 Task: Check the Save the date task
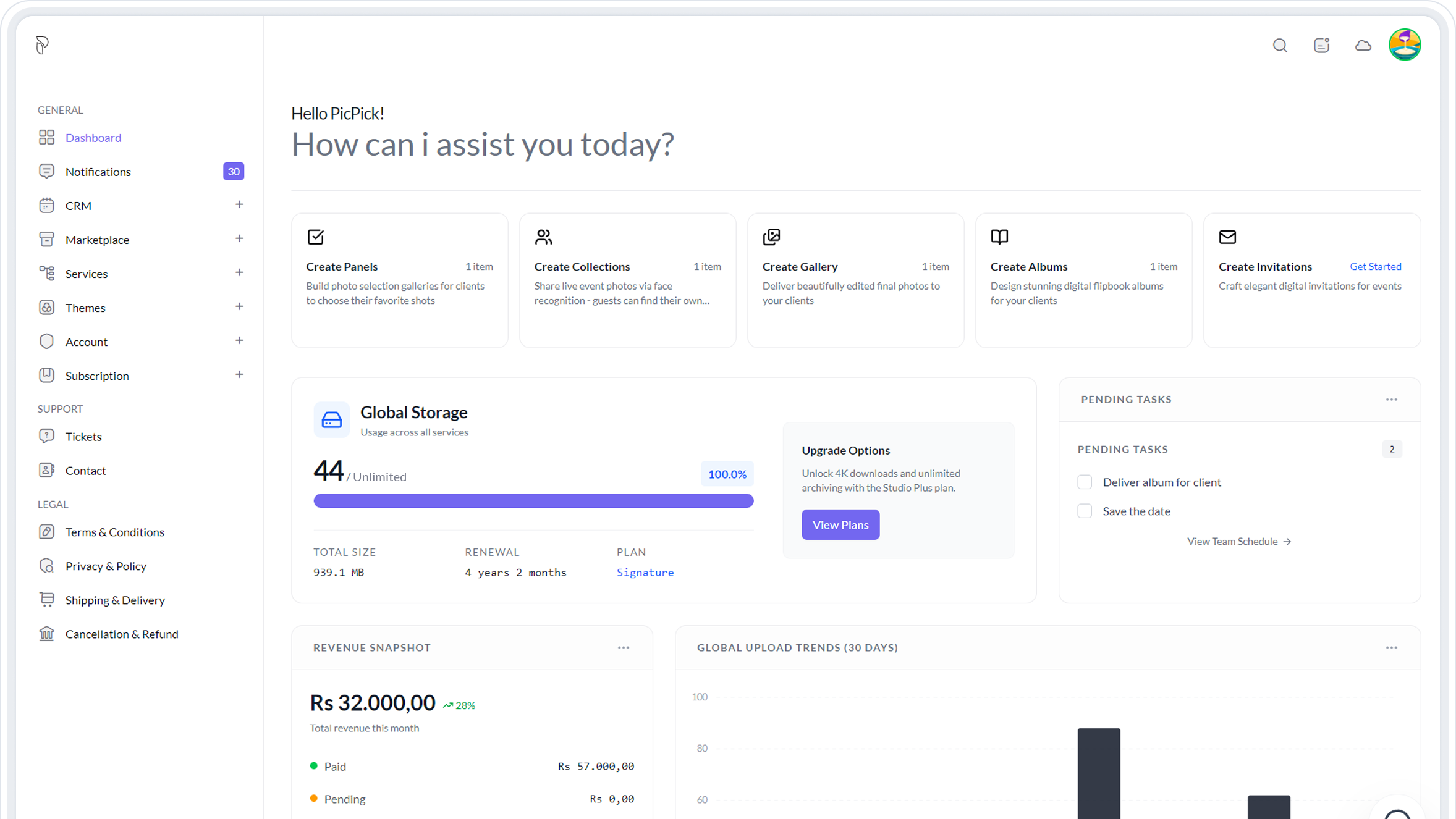1085,511
